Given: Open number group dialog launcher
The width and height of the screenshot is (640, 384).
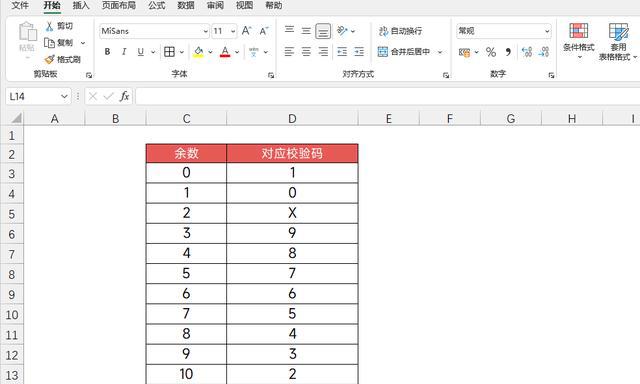Looking at the screenshot, I should click(551, 75).
